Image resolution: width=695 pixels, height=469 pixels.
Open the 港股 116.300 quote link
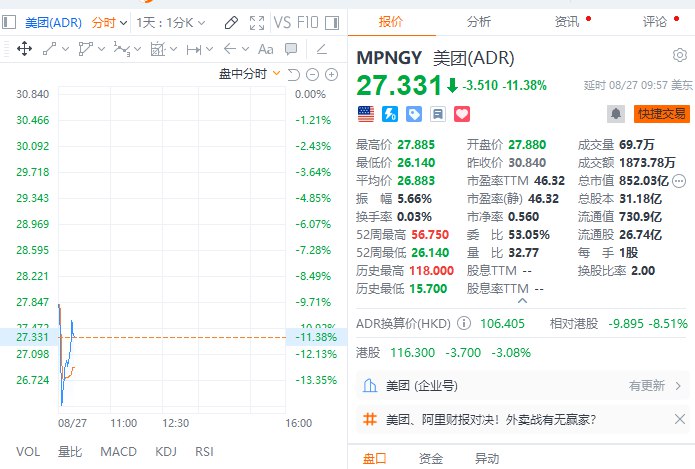point(444,353)
